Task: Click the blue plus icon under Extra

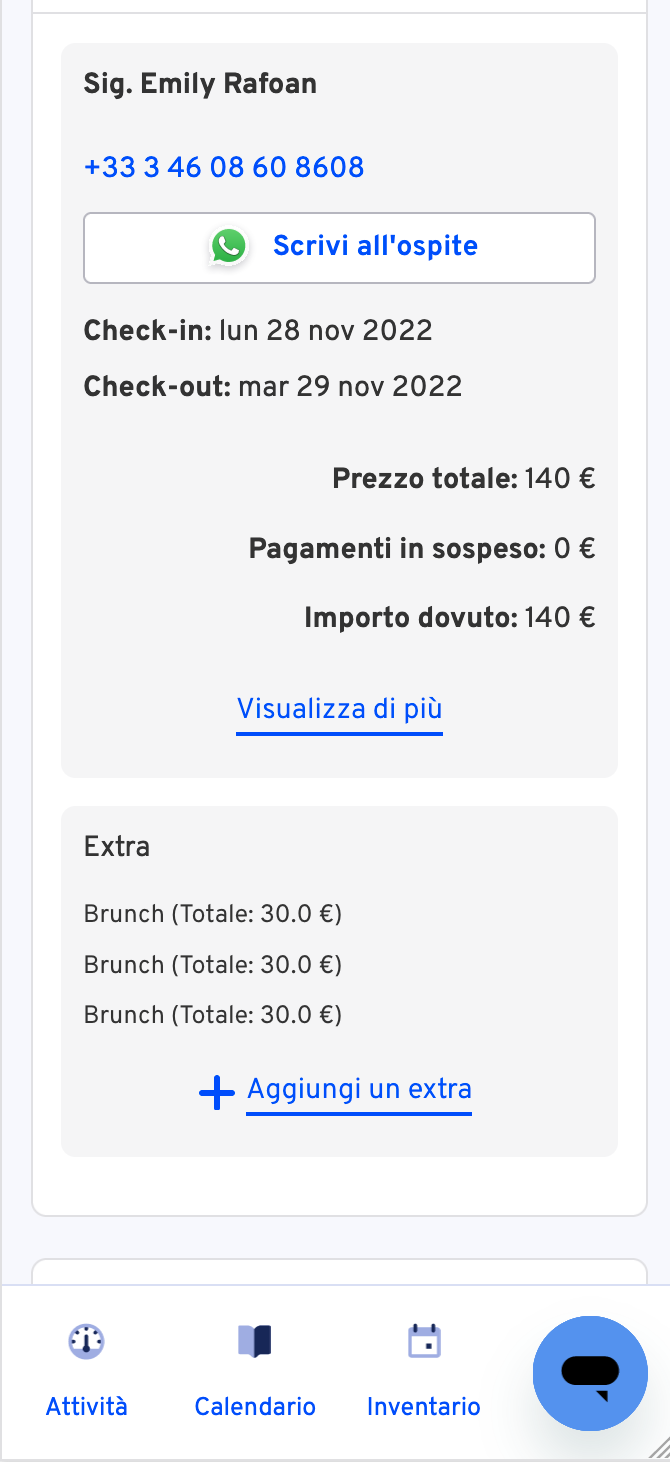Action: coord(217,1093)
